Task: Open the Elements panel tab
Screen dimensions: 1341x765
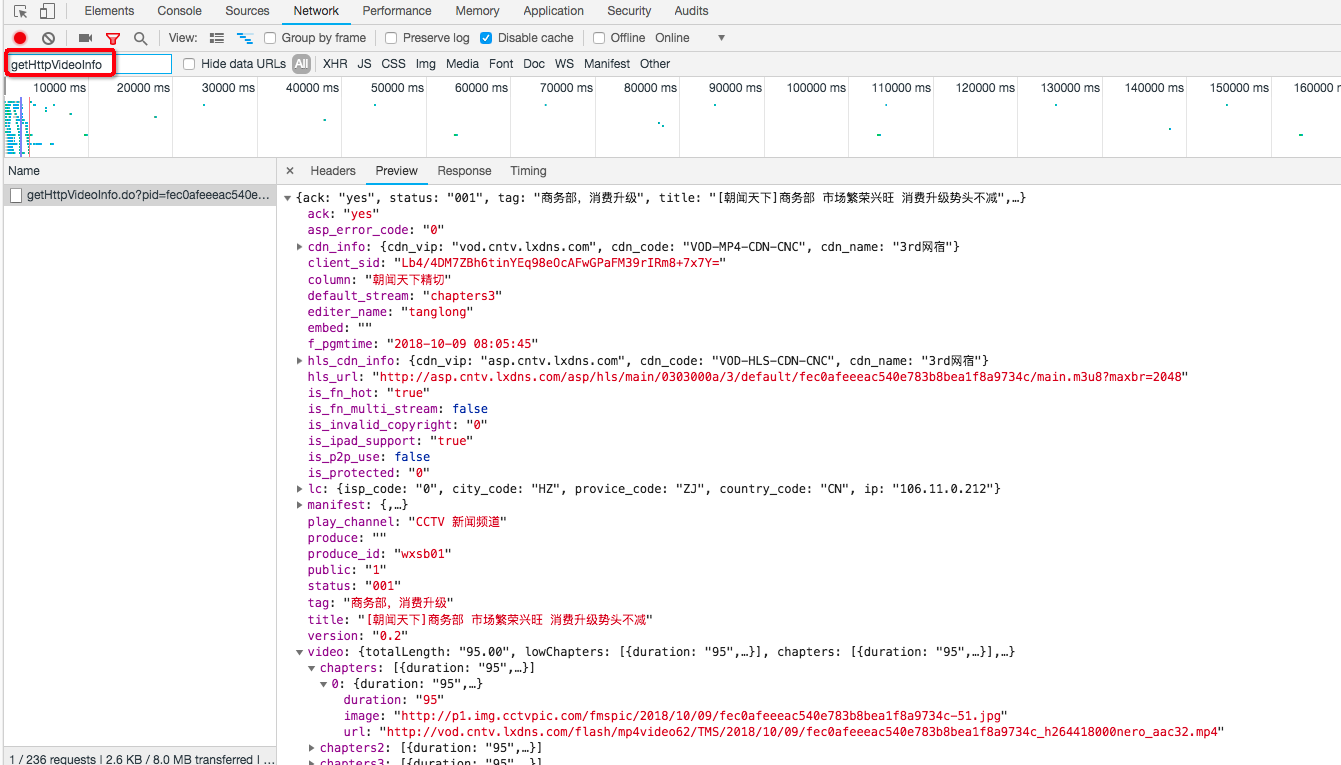Action: tap(109, 11)
